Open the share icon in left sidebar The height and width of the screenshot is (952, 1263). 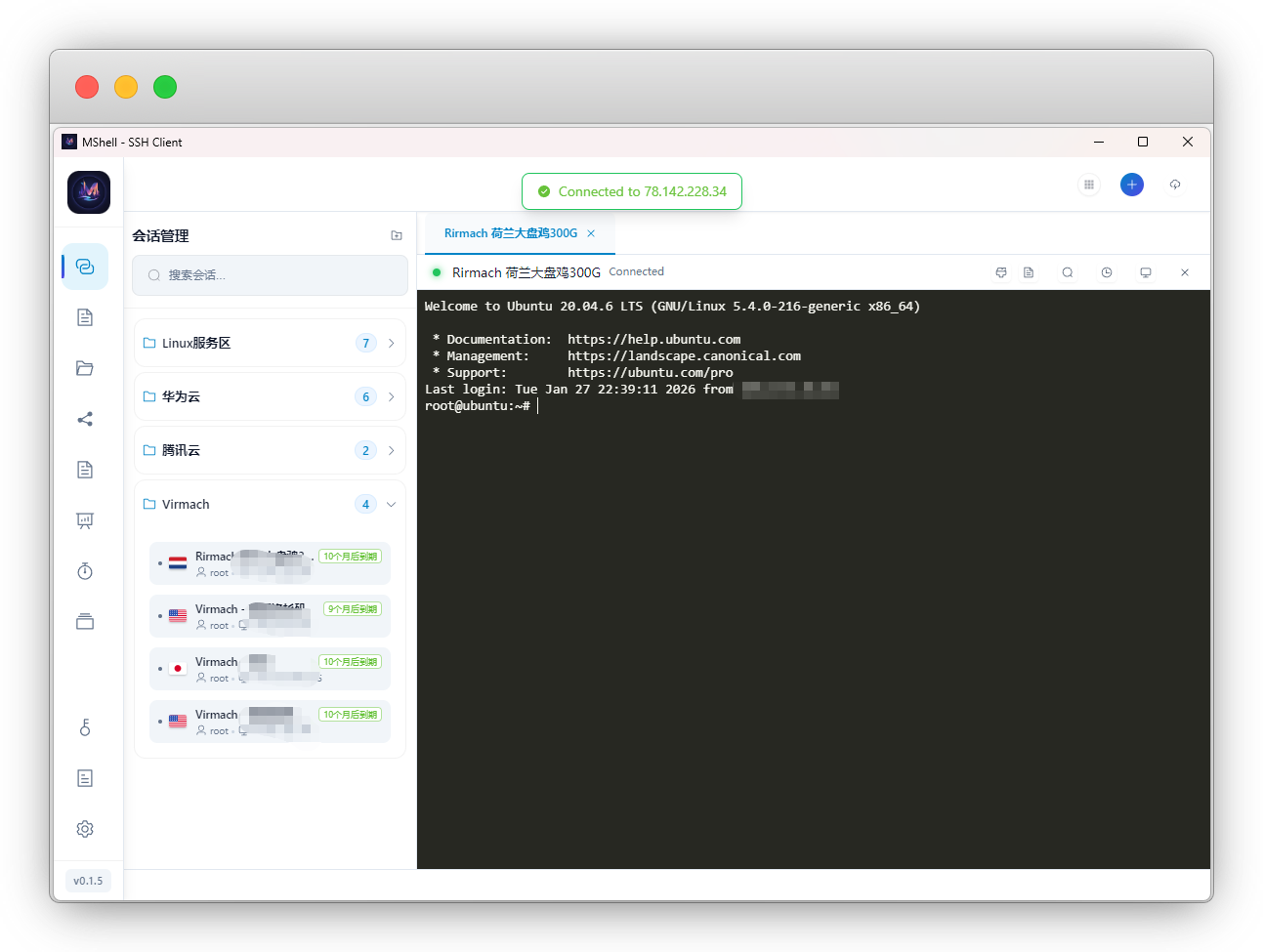point(85,419)
